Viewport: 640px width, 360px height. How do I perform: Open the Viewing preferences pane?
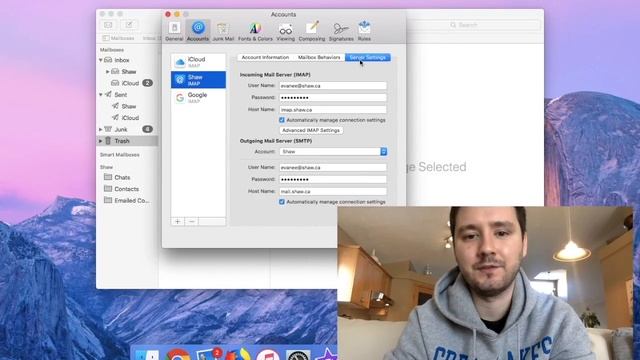[285, 31]
